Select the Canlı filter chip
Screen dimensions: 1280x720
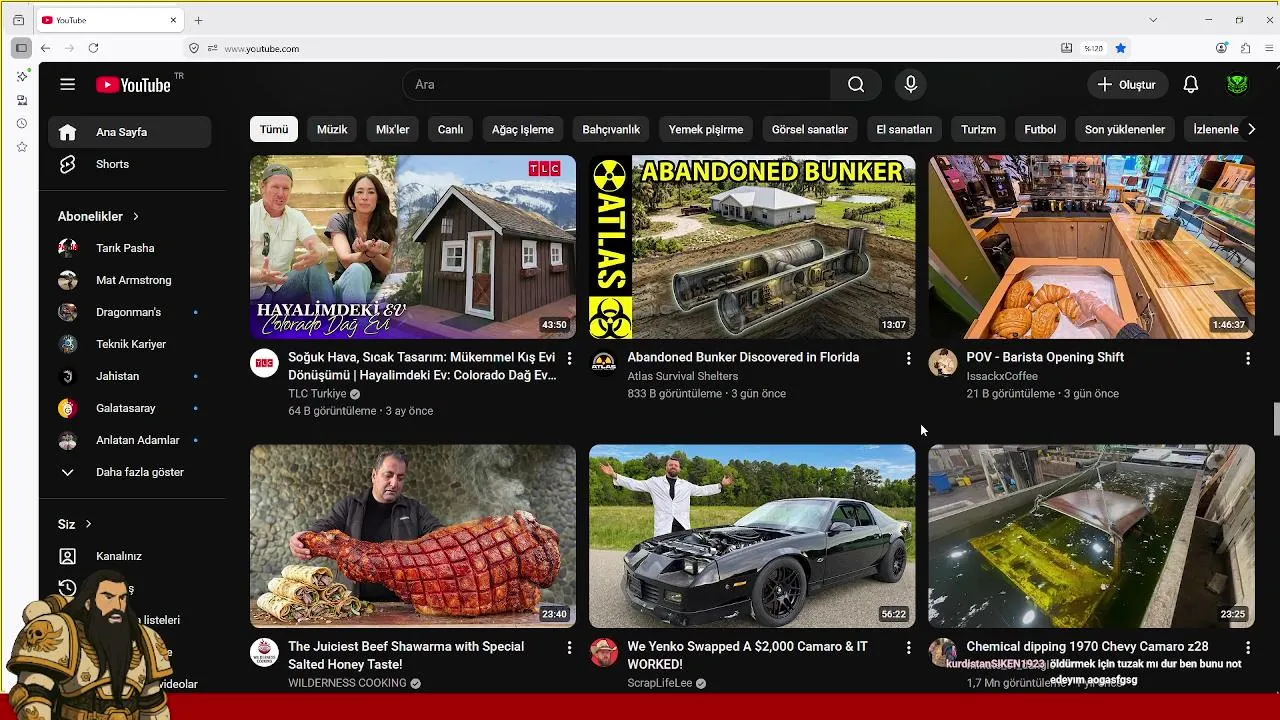click(x=450, y=129)
